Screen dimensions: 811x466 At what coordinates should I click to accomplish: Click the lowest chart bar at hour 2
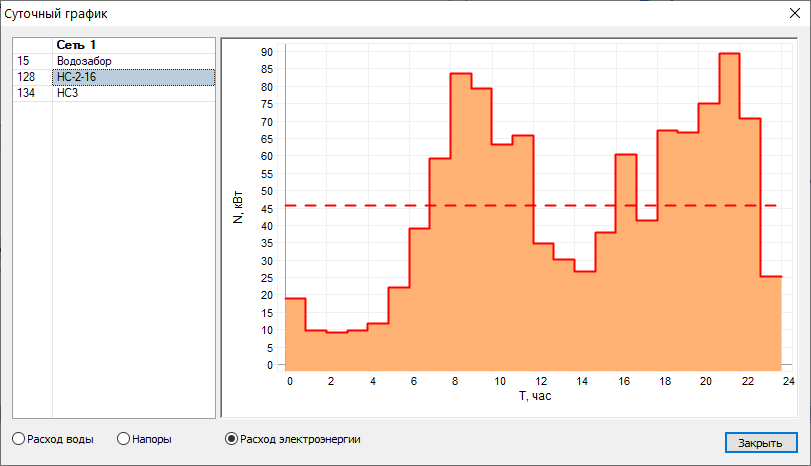click(336, 350)
